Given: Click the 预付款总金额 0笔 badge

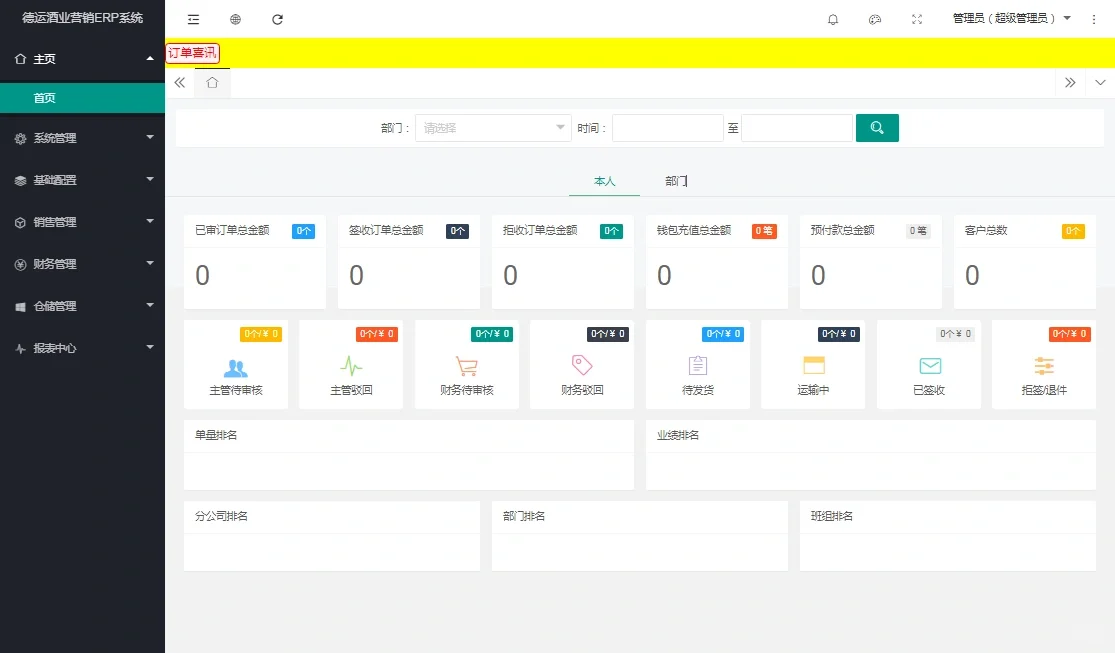Looking at the screenshot, I should (918, 231).
